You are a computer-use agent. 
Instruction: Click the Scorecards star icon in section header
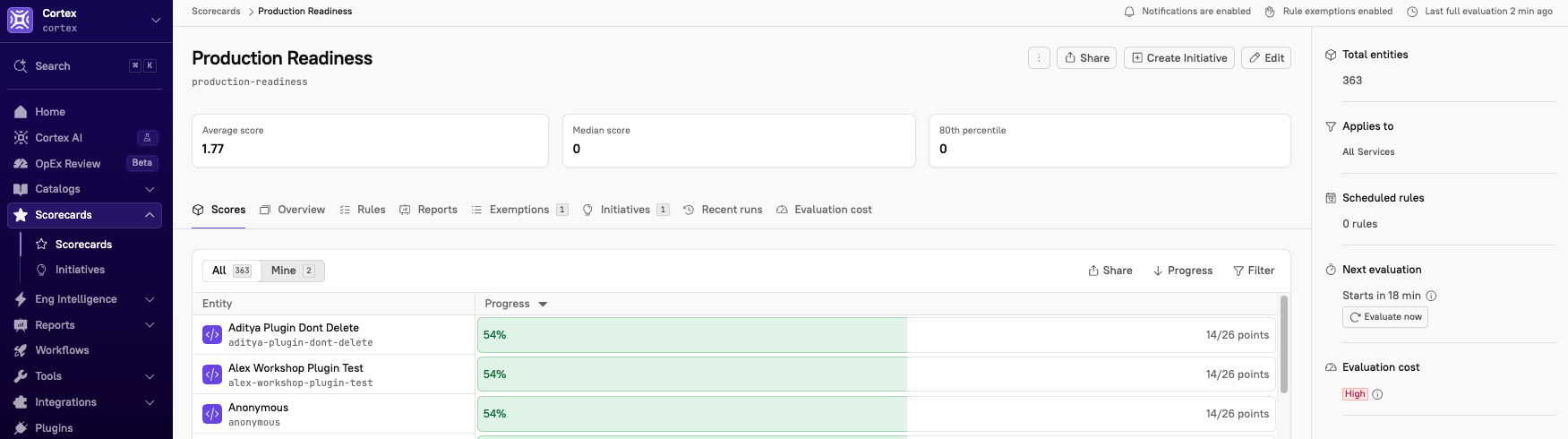(x=21, y=215)
